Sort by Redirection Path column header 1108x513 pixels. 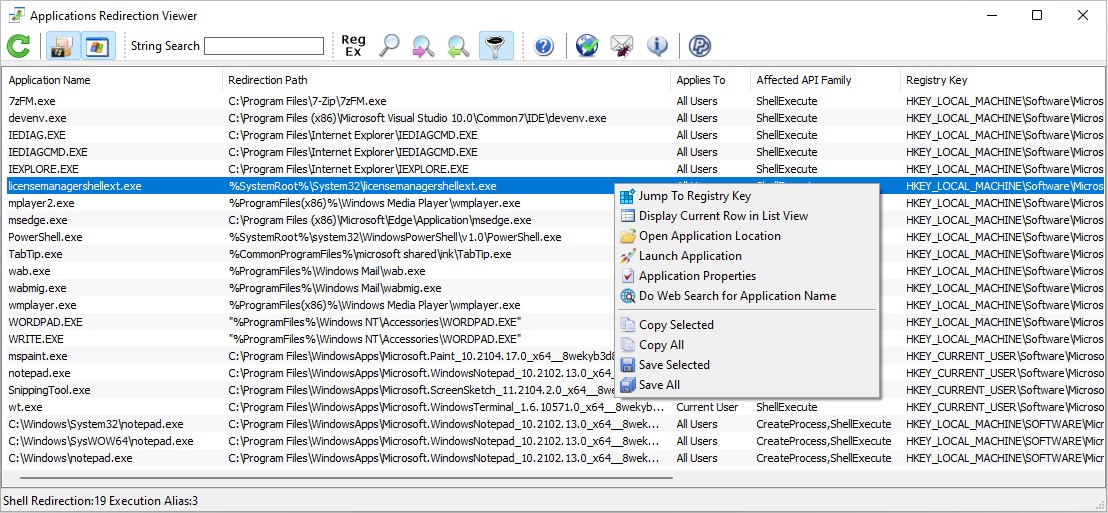[x=446, y=80]
